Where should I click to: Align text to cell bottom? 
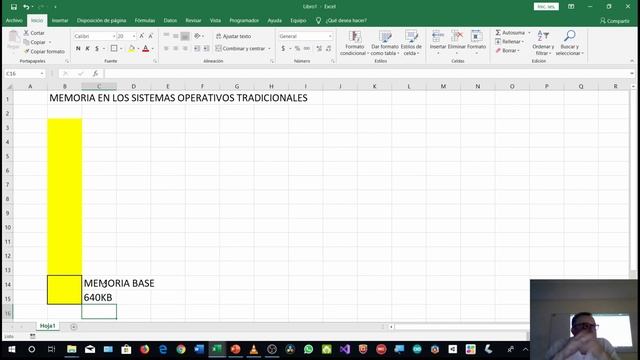(x=185, y=36)
